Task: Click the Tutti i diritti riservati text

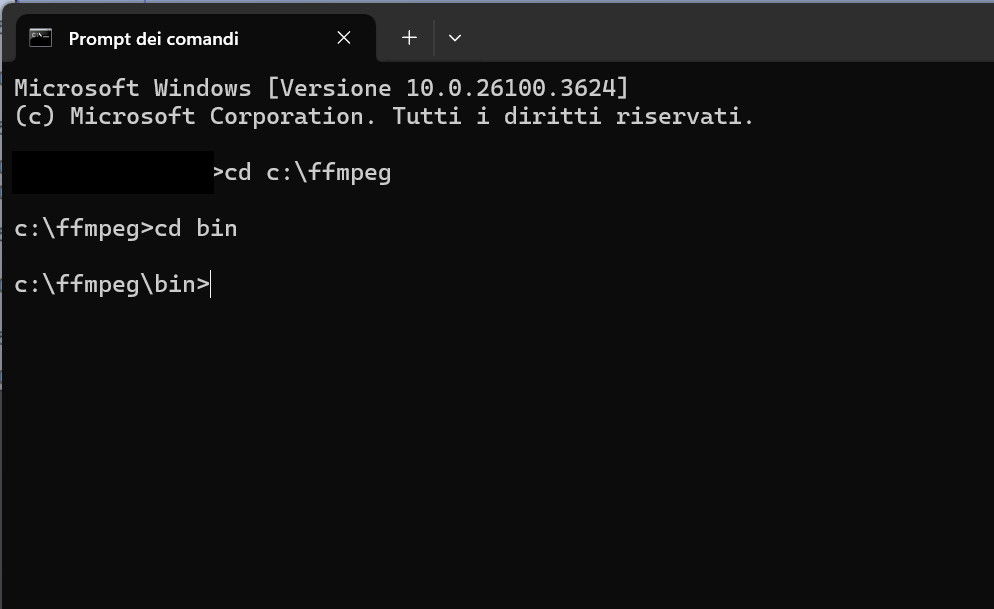Action: (x=572, y=117)
